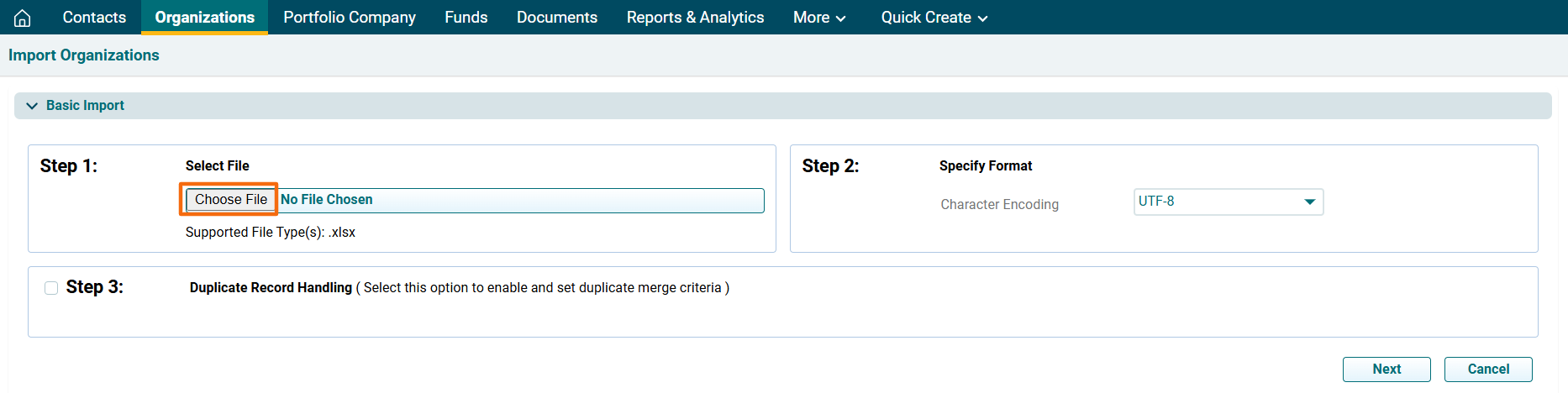Open Reports & Analytics
Viewport: 1568px width, 393px height.
[x=695, y=18]
